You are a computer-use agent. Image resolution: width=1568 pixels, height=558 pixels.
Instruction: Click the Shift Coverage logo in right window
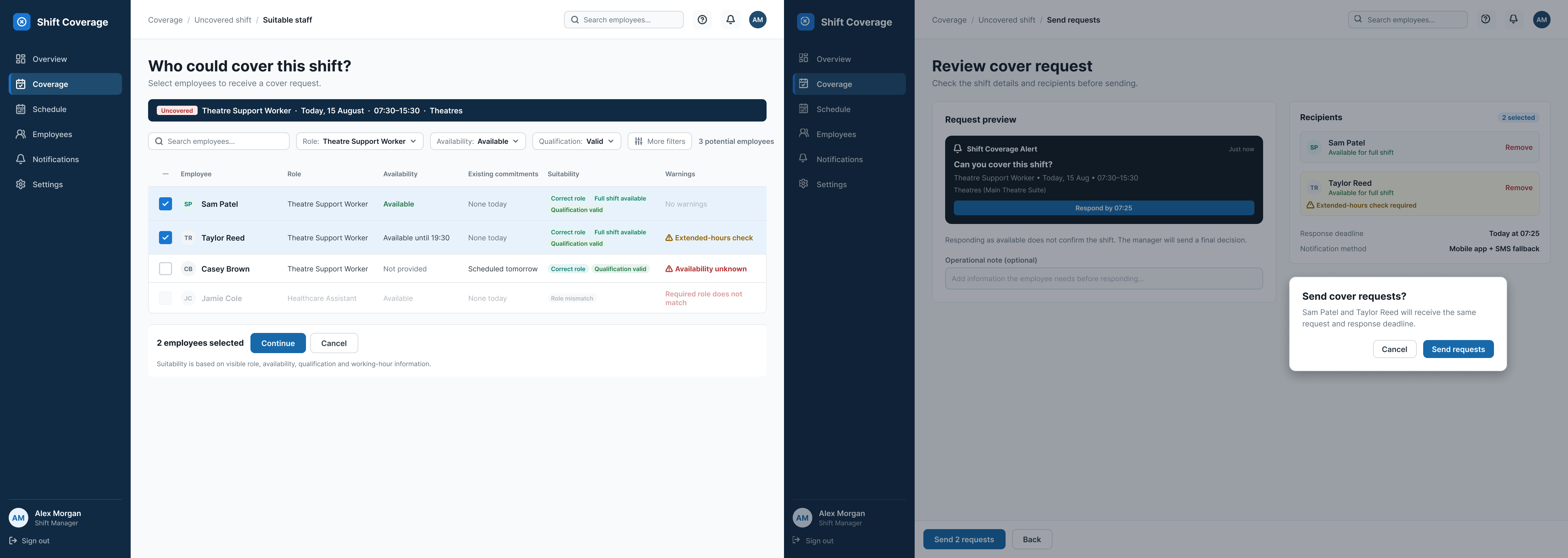click(805, 22)
